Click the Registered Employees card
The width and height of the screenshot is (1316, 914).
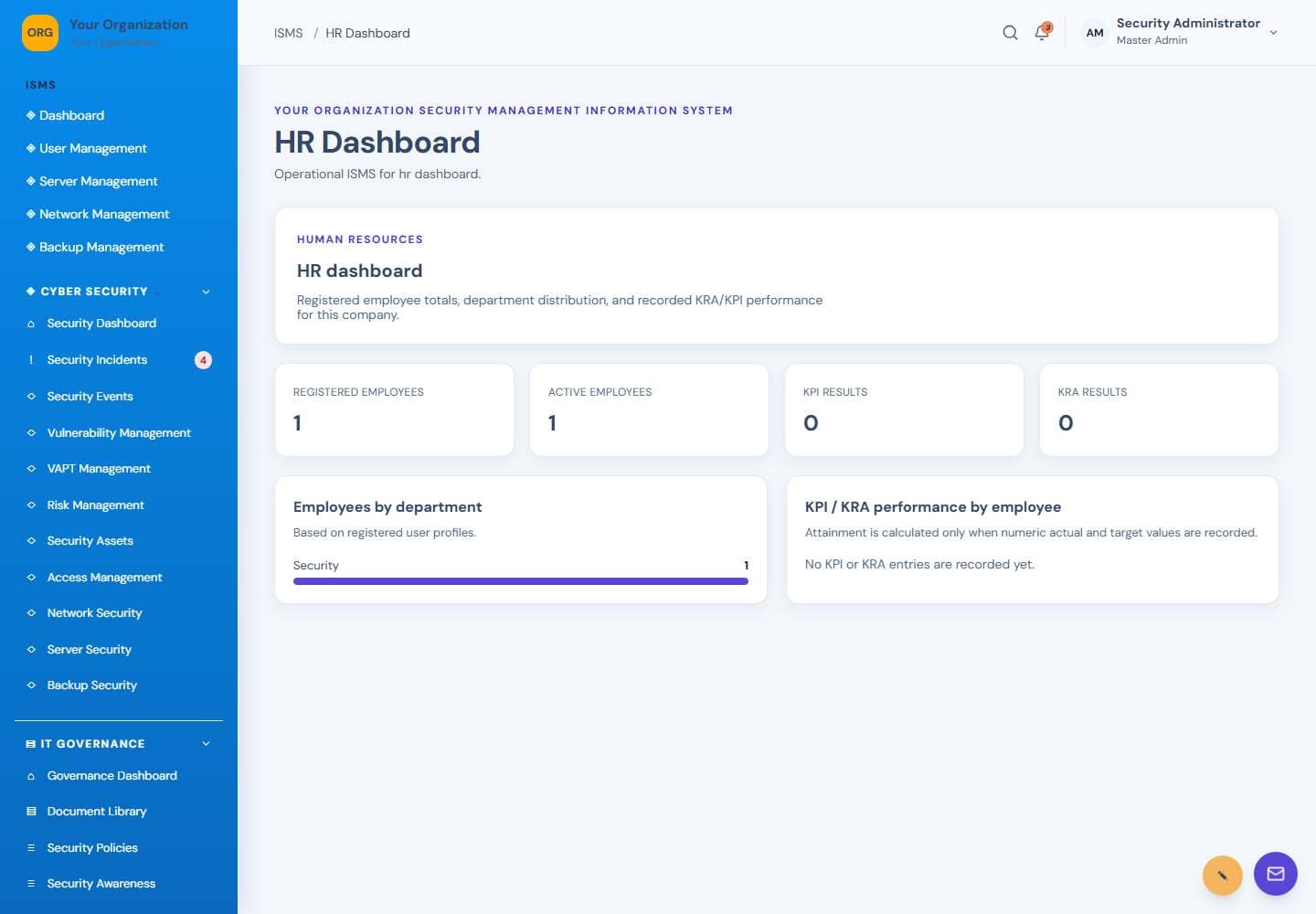[x=394, y=410]
